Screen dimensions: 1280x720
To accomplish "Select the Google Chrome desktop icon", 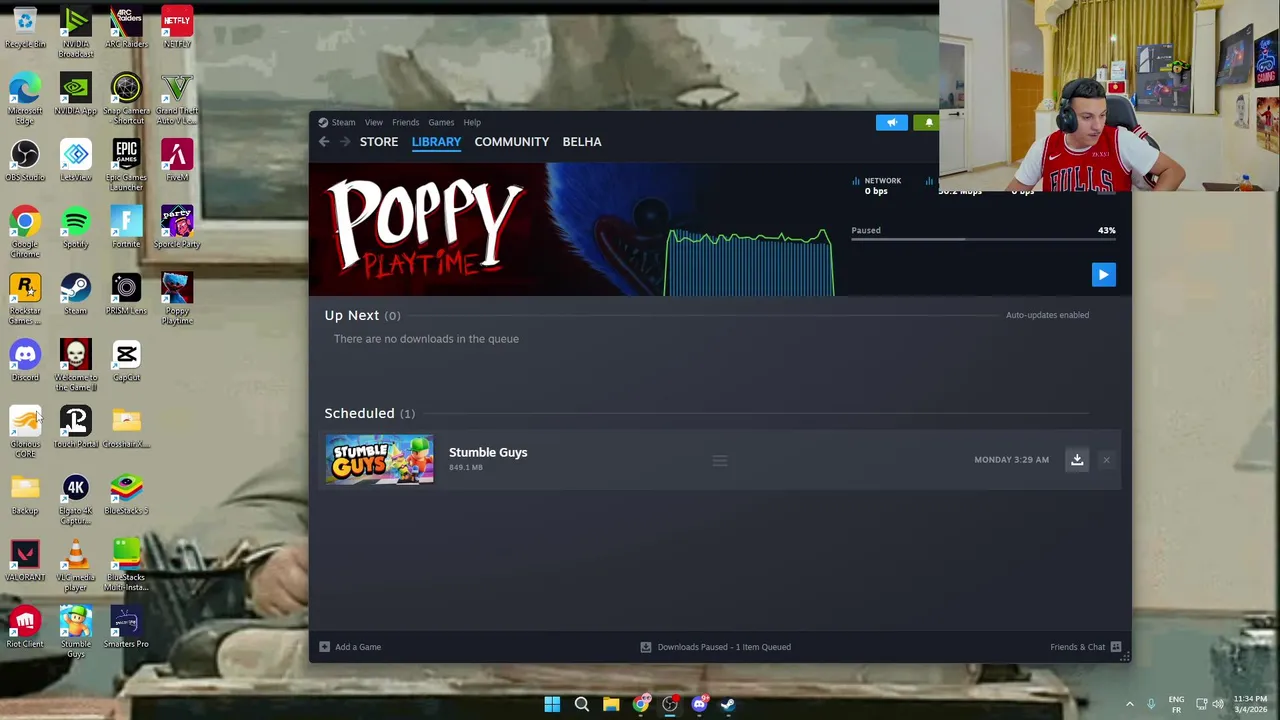I will coord(25,233).
